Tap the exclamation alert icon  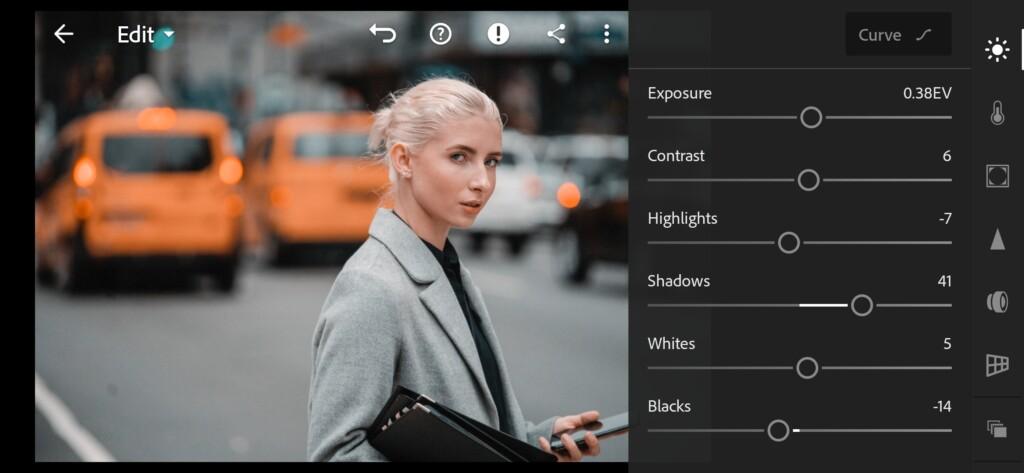click(x=498, y=34)
